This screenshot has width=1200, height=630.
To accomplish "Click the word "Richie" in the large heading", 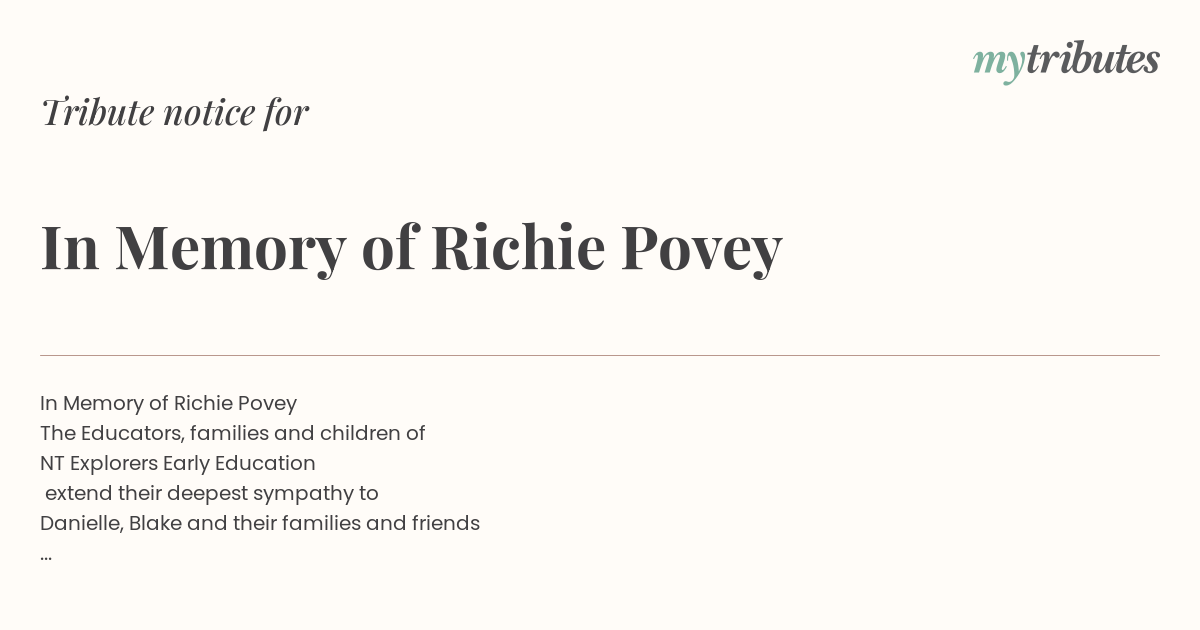I will click(518, 246).
